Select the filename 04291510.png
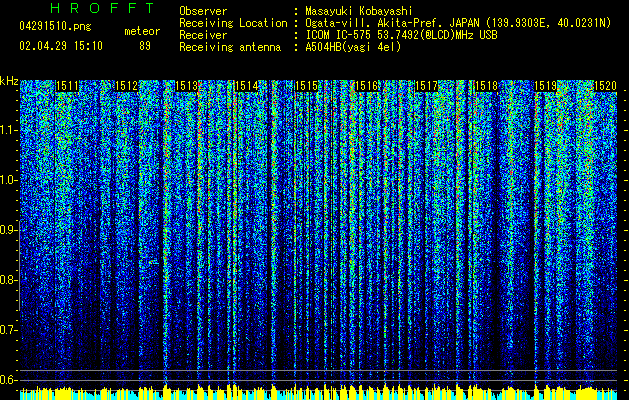This screenshot has width=629, height=400. (55, 26)
